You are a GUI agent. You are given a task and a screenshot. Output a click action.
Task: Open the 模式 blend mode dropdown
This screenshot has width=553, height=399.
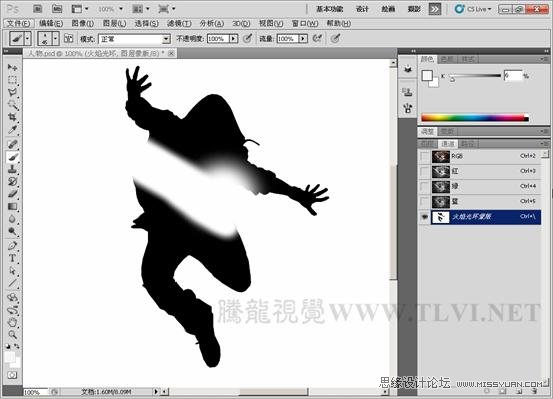coord(166,39)
